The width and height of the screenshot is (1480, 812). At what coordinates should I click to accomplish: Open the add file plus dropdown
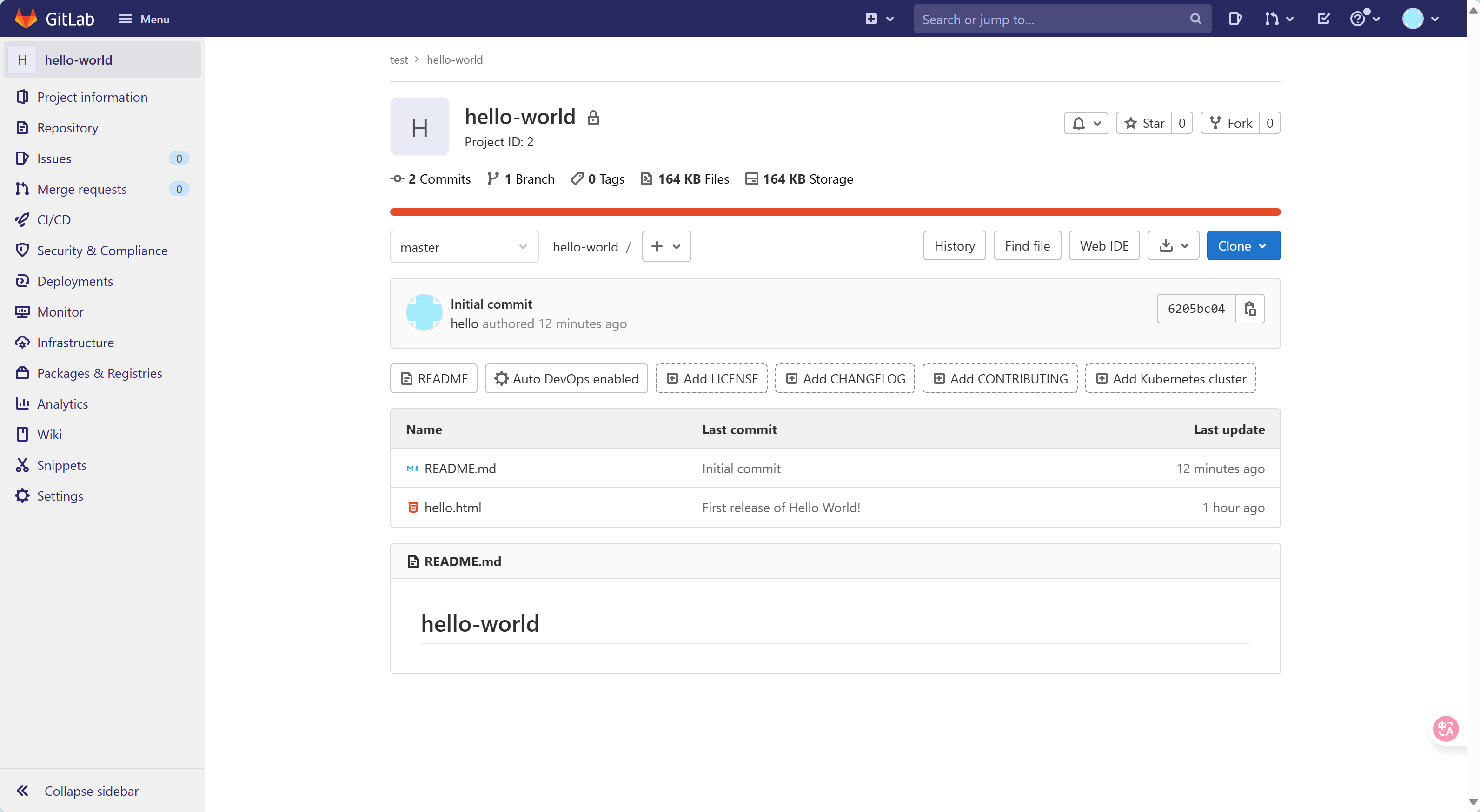[666, 246]
